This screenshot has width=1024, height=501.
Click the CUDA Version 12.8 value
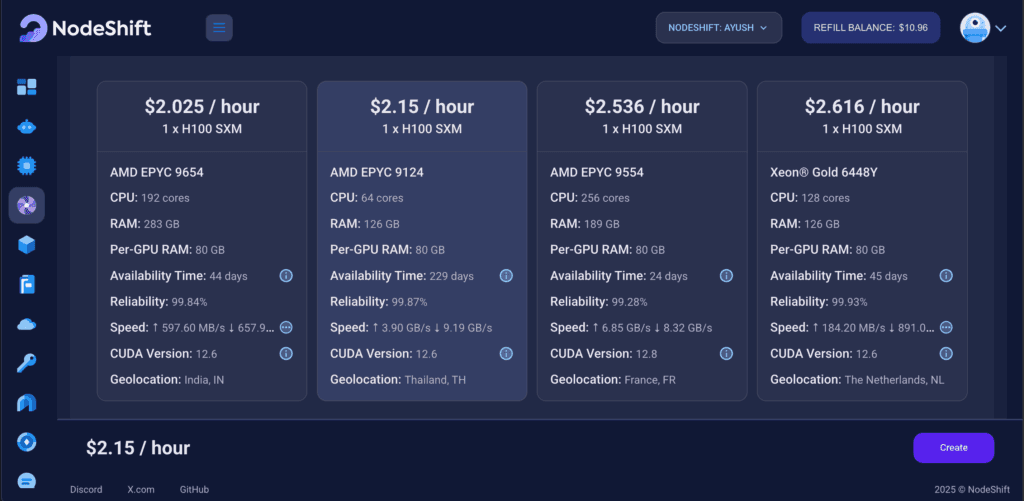645,354
